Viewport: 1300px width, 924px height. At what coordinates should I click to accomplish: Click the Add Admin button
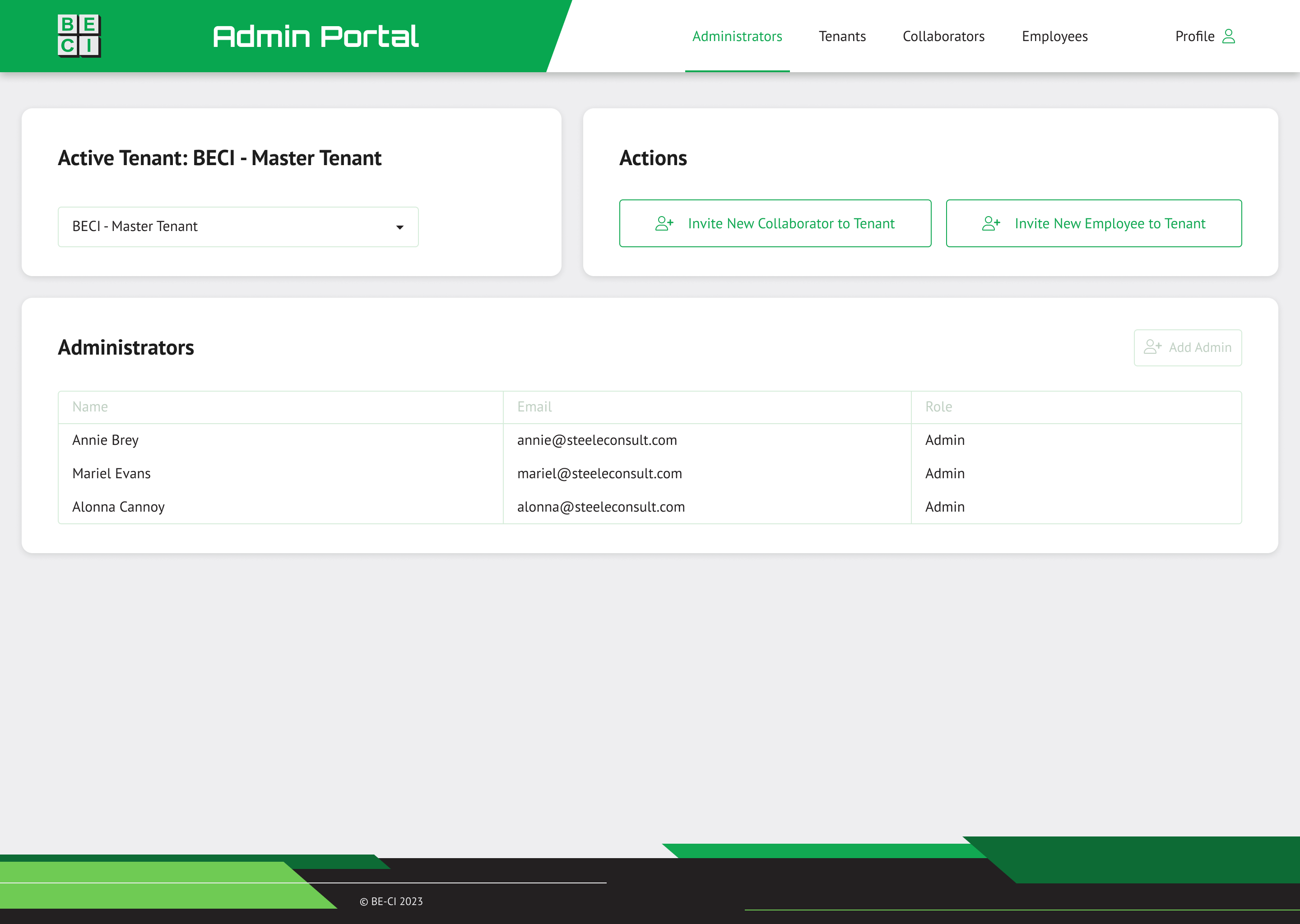(1187, 348)
